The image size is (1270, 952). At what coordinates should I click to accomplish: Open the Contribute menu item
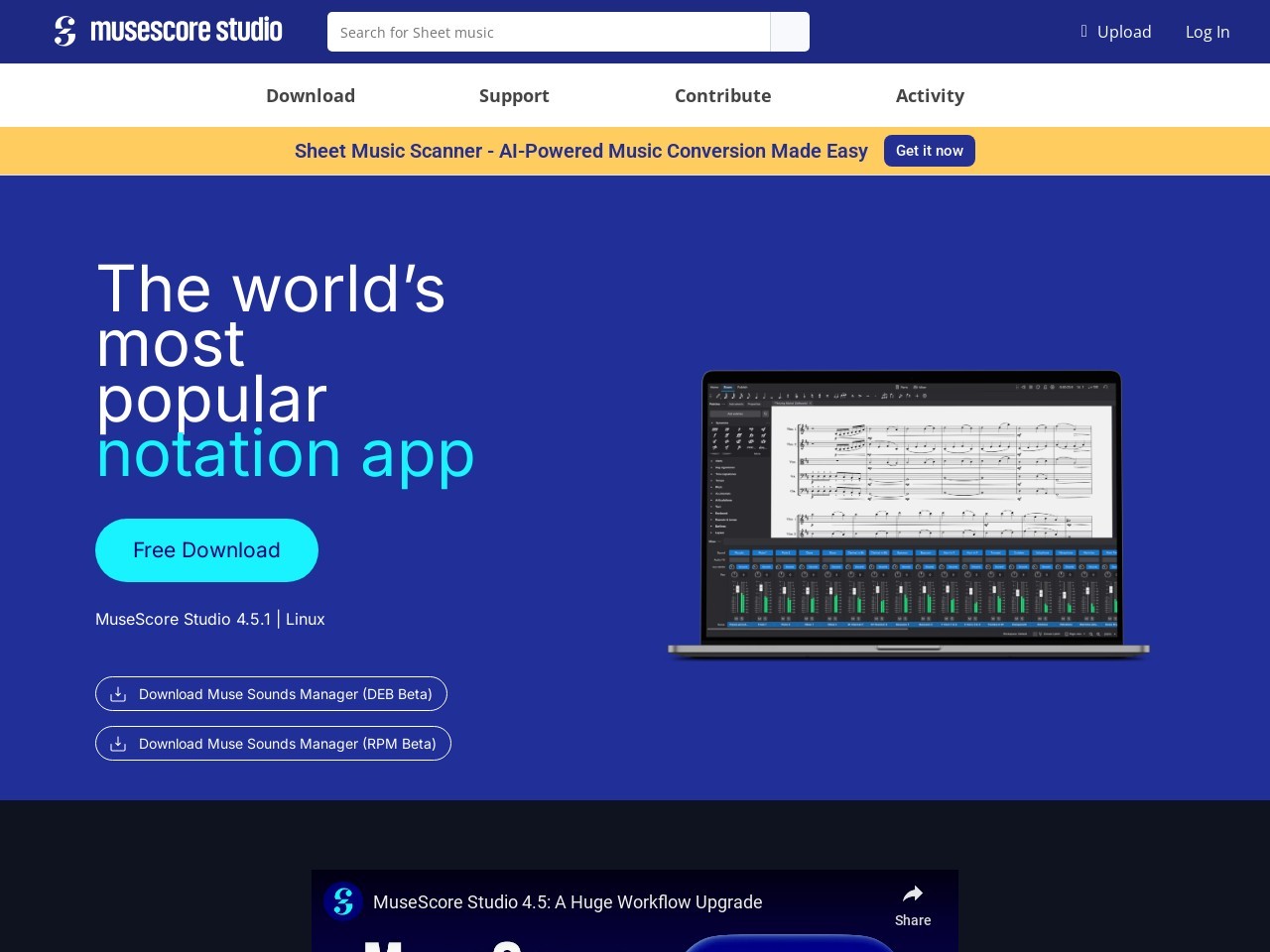pos(722,95)
